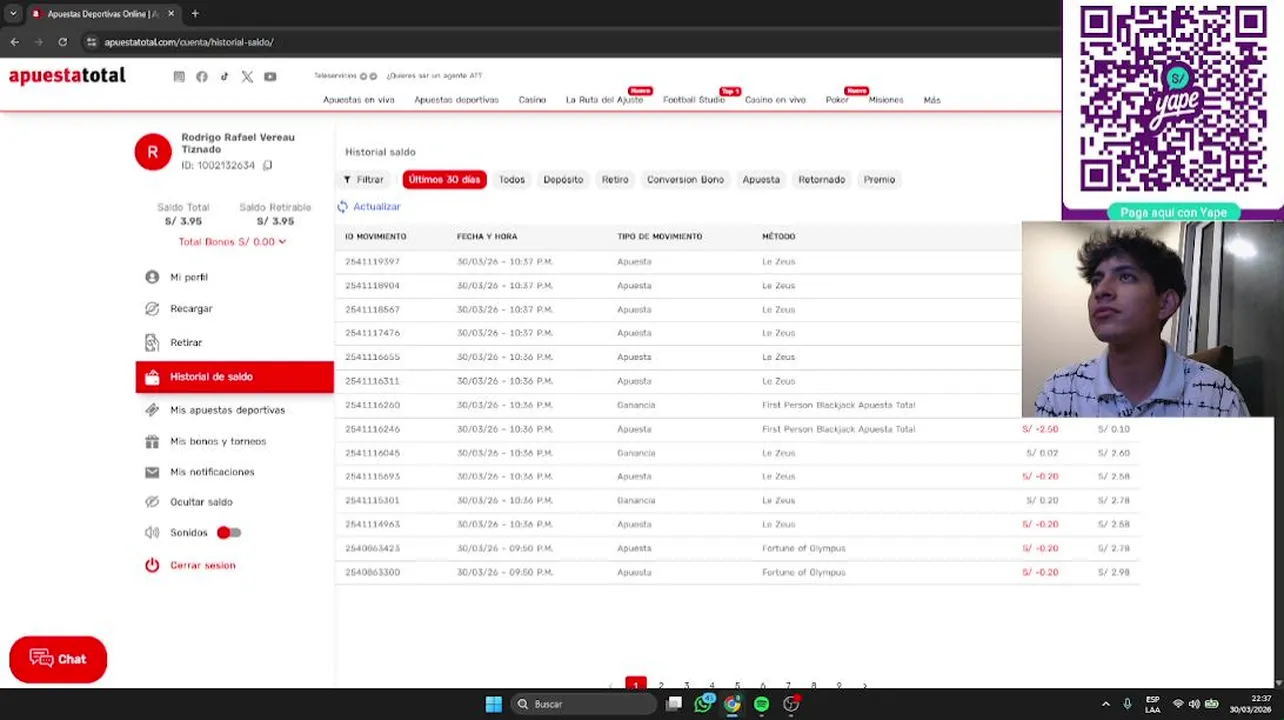Click the Recargar sidebar icon
1284x720 pixels.
pyautogui.click(x=152, y=309)
